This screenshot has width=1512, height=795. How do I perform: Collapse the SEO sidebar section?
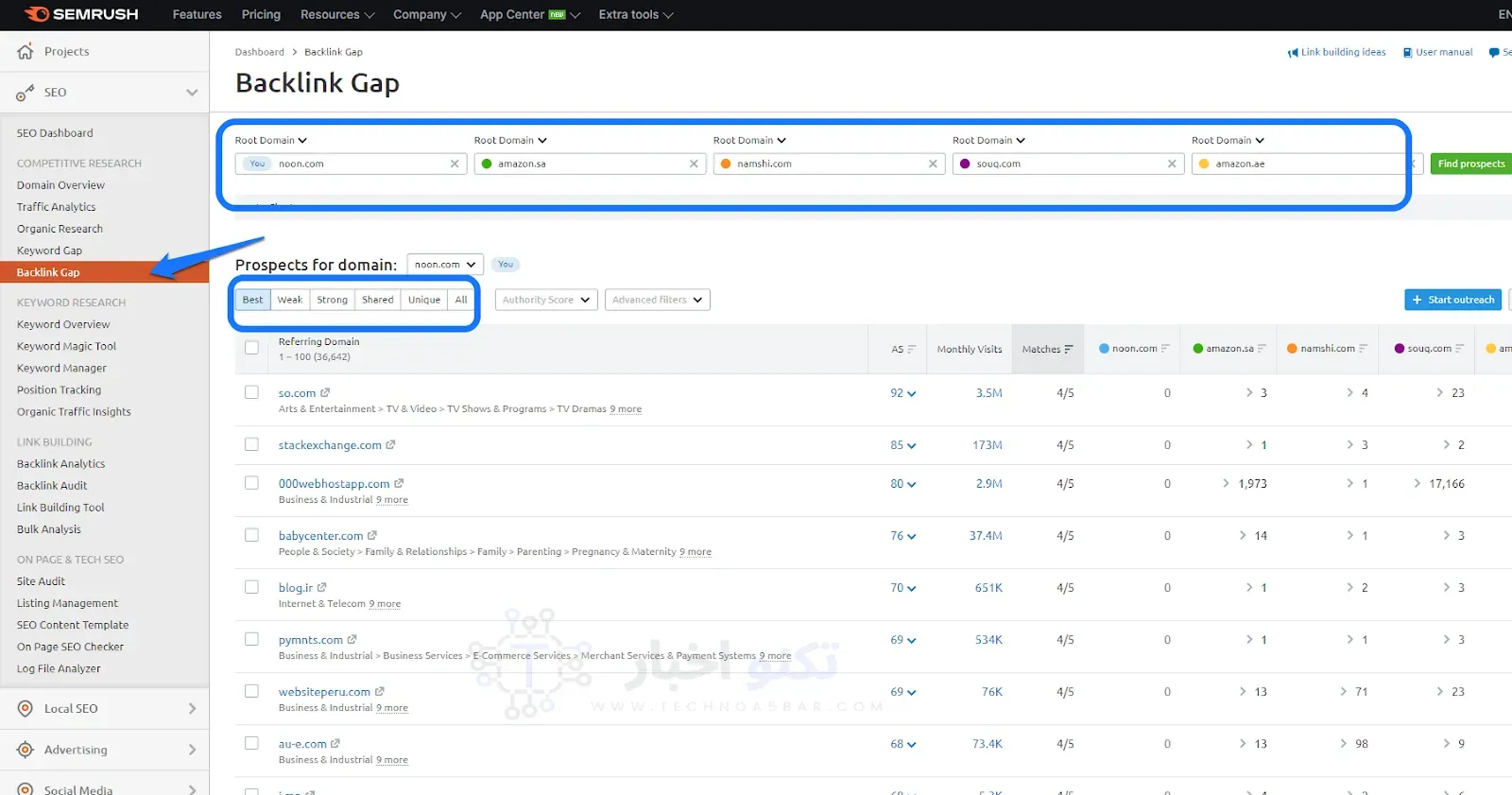coord(192,93)
